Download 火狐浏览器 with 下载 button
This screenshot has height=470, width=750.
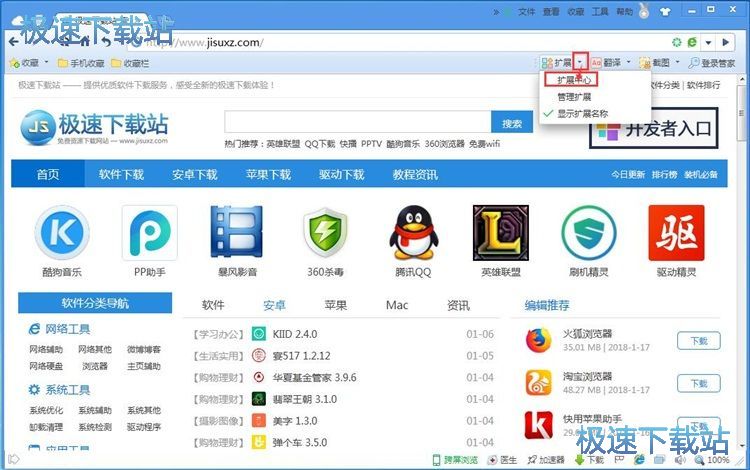tap(699, 341)
